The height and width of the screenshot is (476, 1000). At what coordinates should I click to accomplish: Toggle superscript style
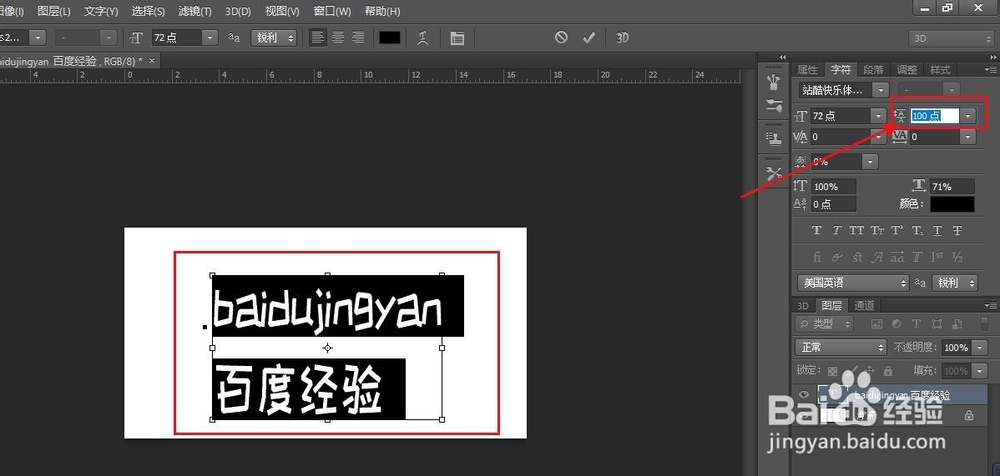(x=897, y=230)
